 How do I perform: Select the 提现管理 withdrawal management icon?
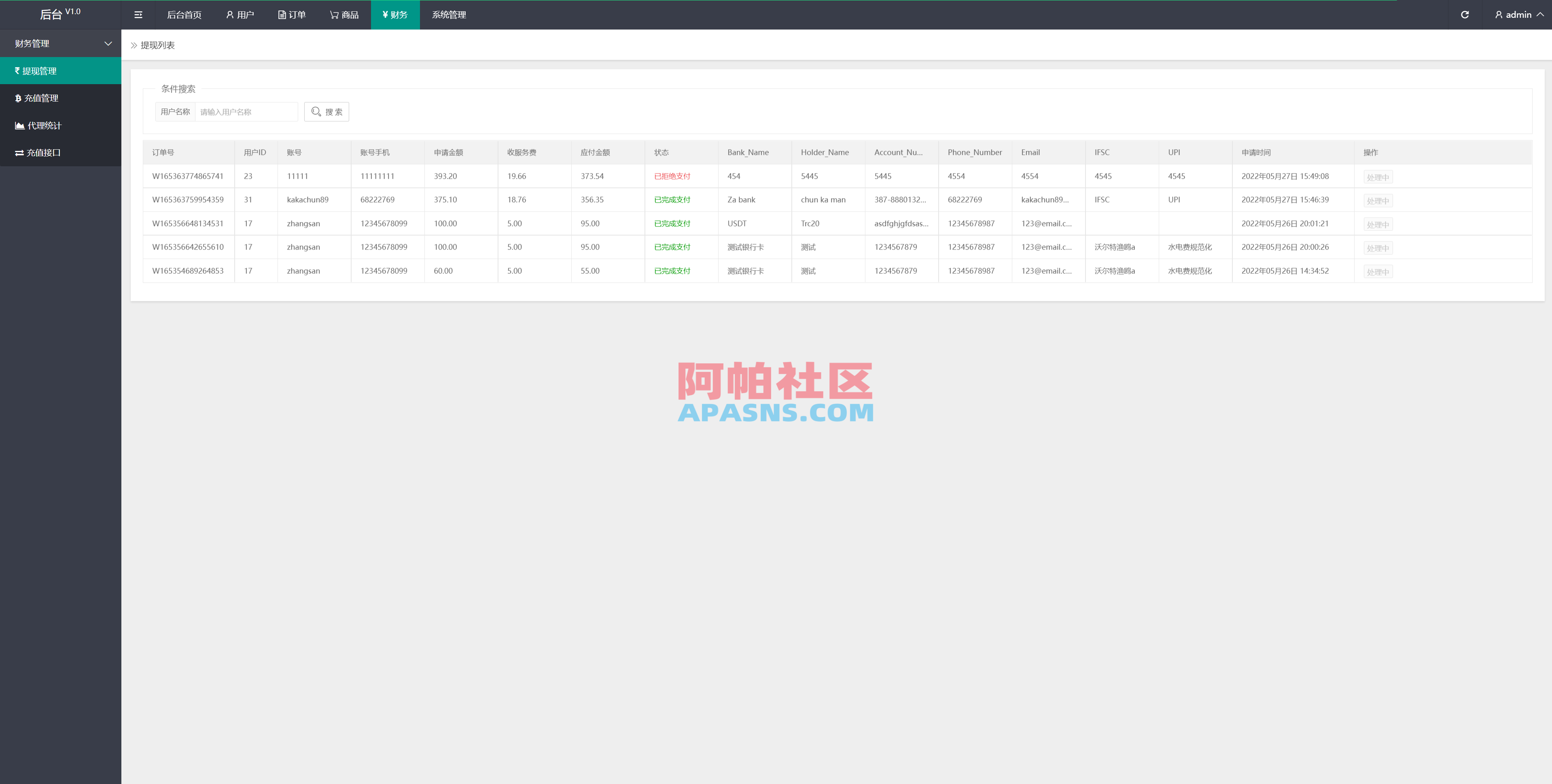click(18, 70)
